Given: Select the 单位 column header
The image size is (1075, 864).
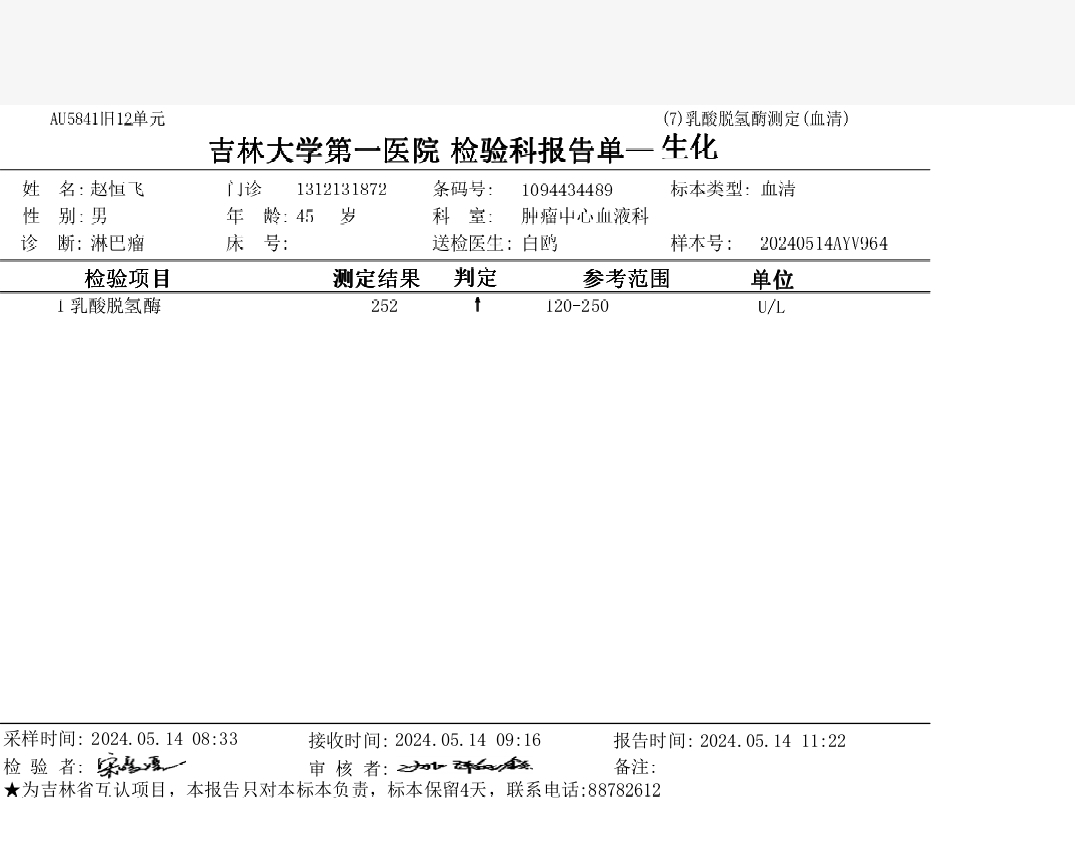Looking at the screenshot, I should coord(772,279).
